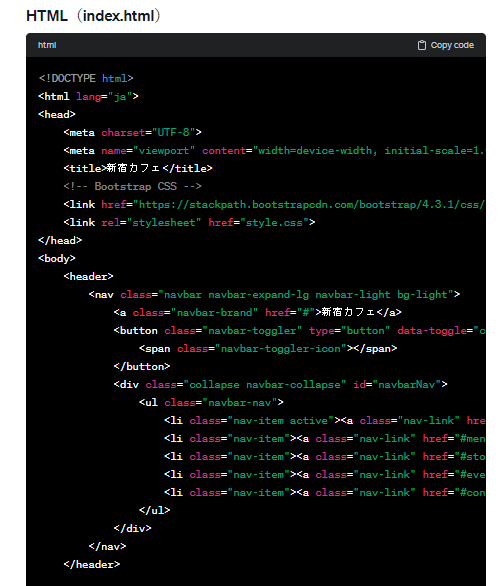
Task: Click the <title>新宿カフェ</title> line
Action: point(138,169)
